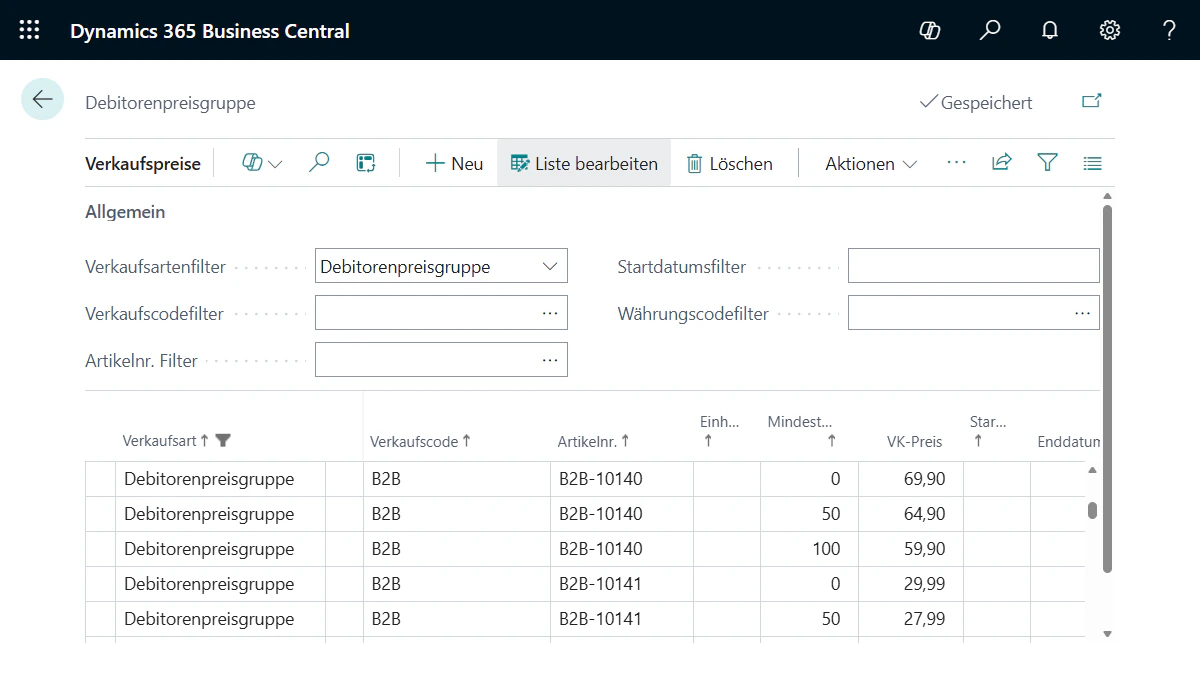The height and width of the screenshot is (675, 1200).
Task: Click the analysis mode icon in the toolbar
Action: click(366, 163)
